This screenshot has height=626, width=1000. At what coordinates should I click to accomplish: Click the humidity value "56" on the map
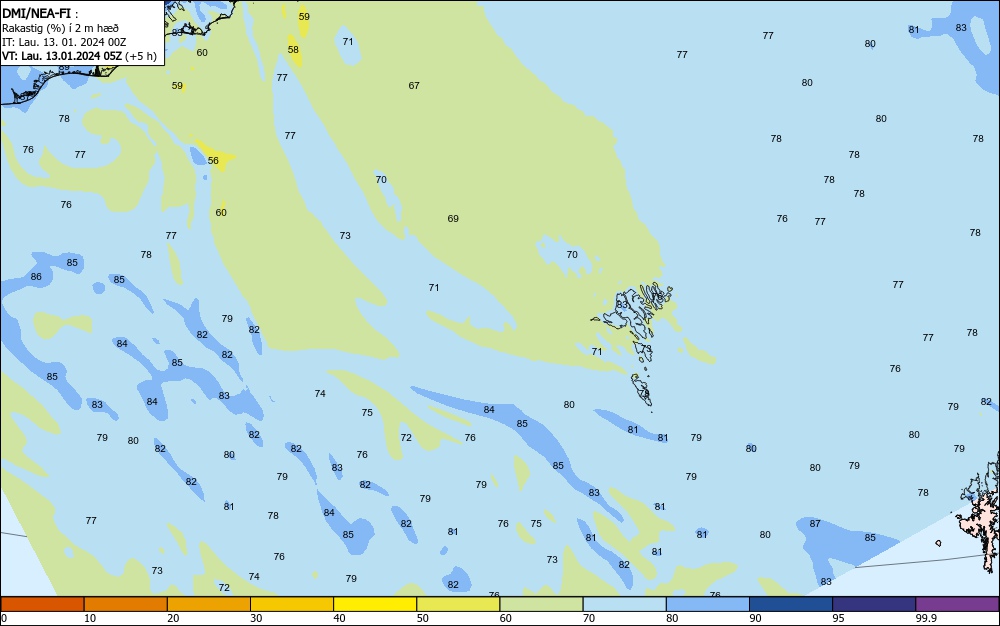[x=213, y=161]
